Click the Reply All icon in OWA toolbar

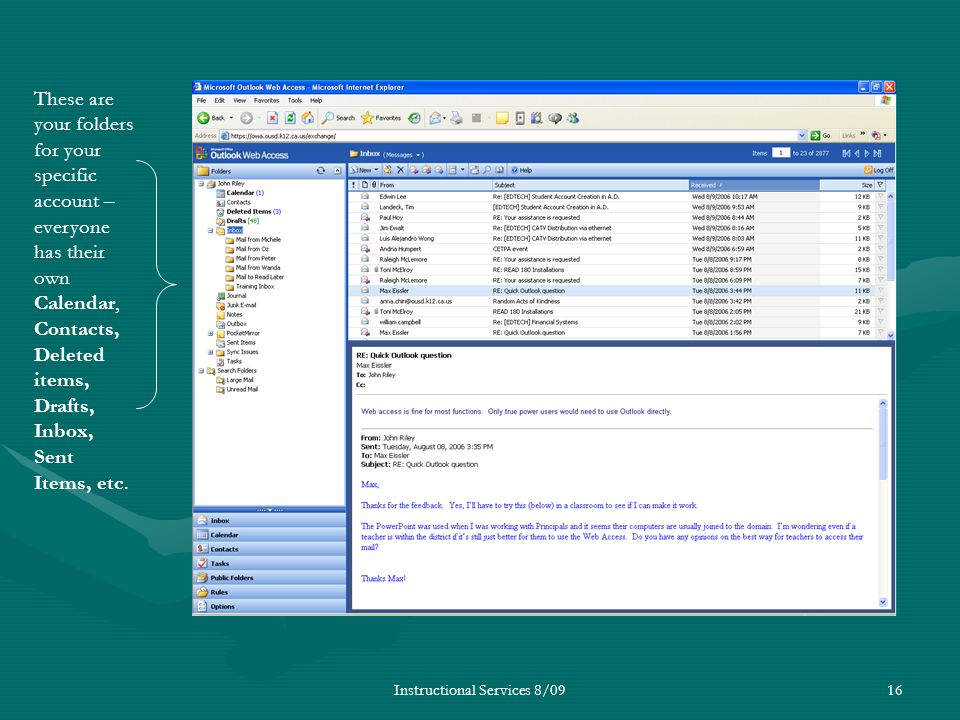coord(426,170)
